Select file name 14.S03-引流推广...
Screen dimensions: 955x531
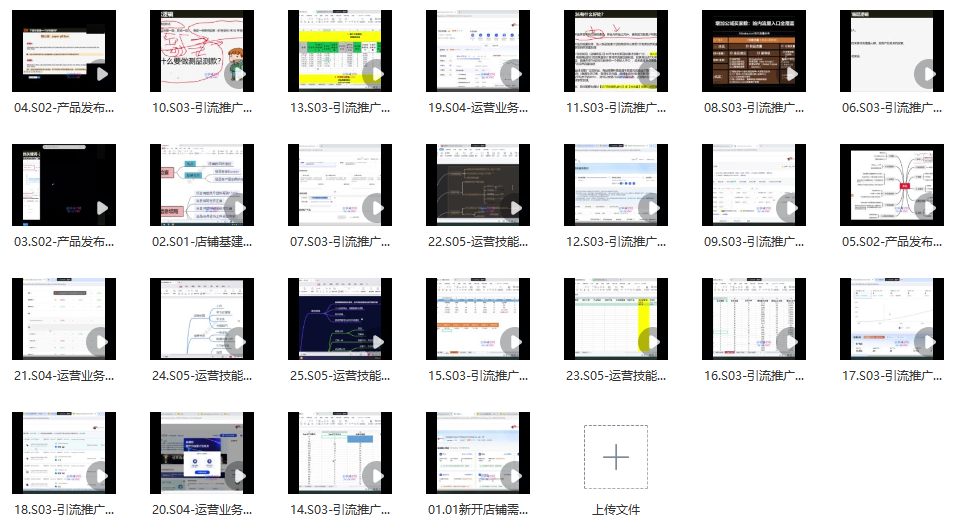(340, 510)
